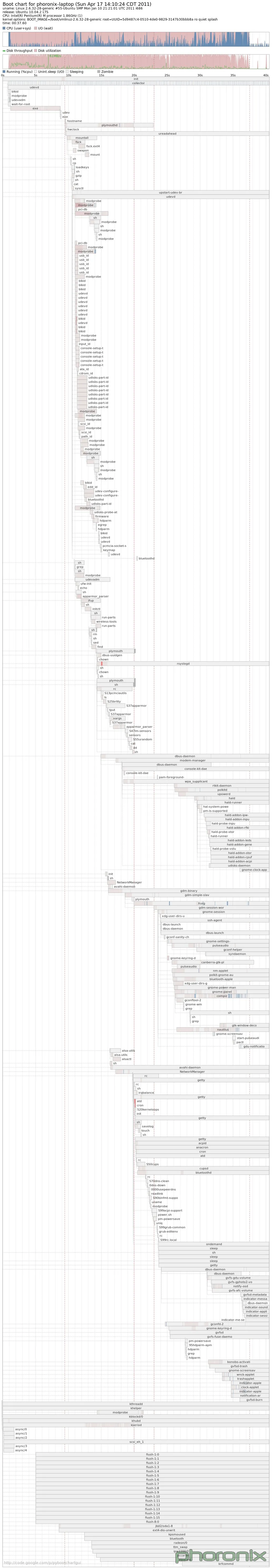Select the 'modem-manager' process bar
The image size is (272, 1568).
coord(193,760)
